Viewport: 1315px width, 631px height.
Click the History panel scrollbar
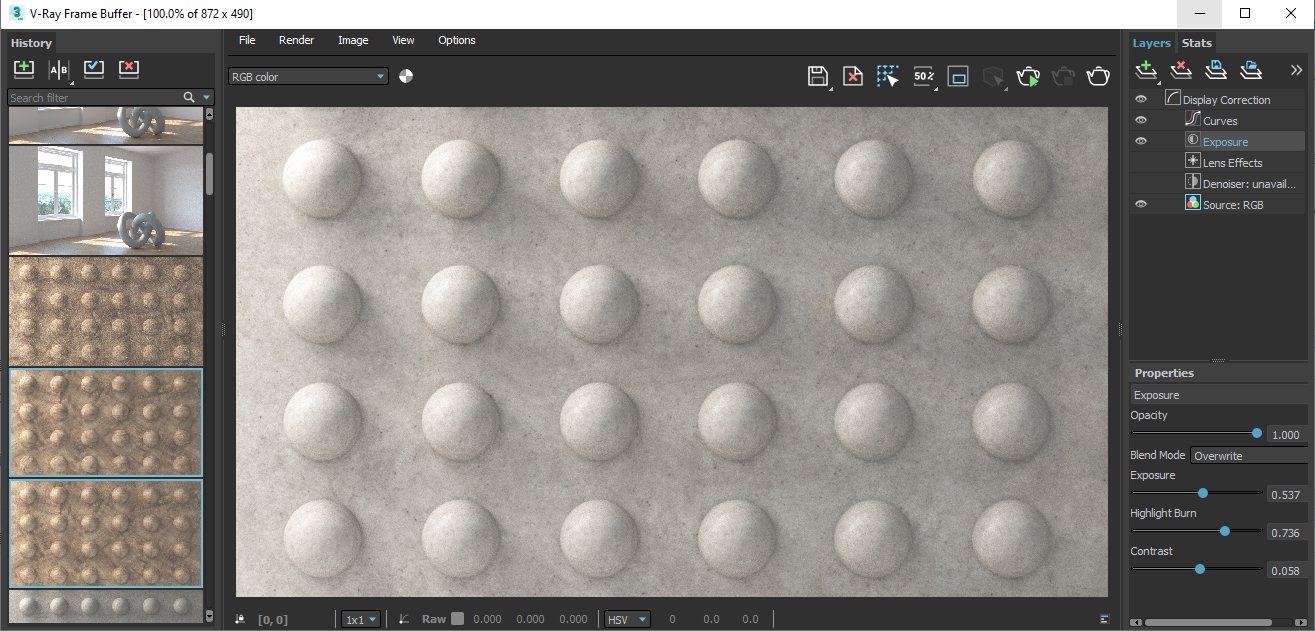209,174
